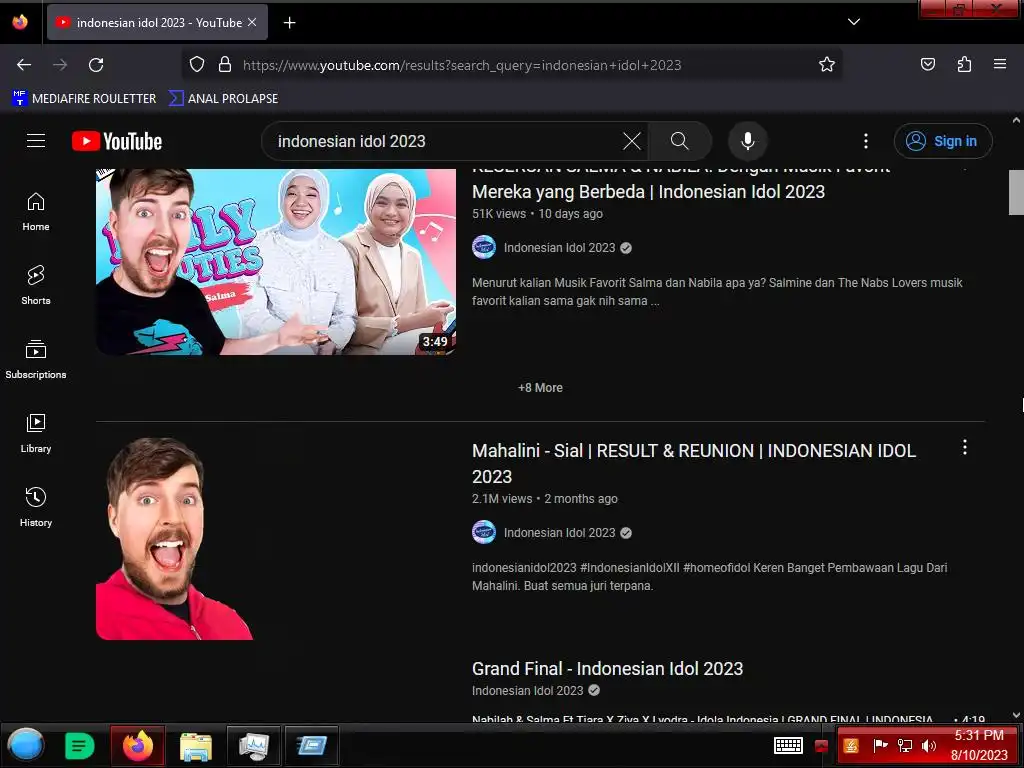The height and width of the screenshot is (768, 1024).
Task: Click the address bar URL
Action: 462,65
